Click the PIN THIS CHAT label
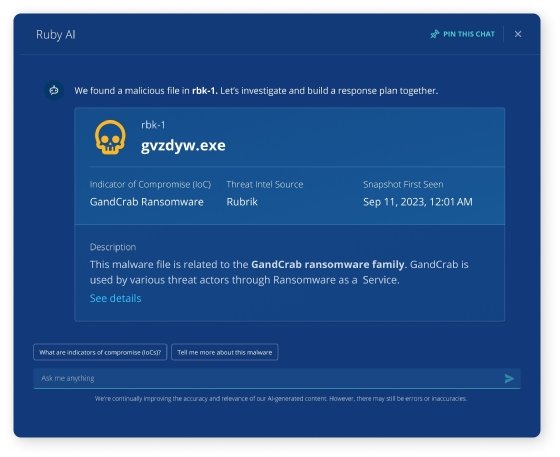The width and height of the screenshot is (560, 457). (469, 34)
